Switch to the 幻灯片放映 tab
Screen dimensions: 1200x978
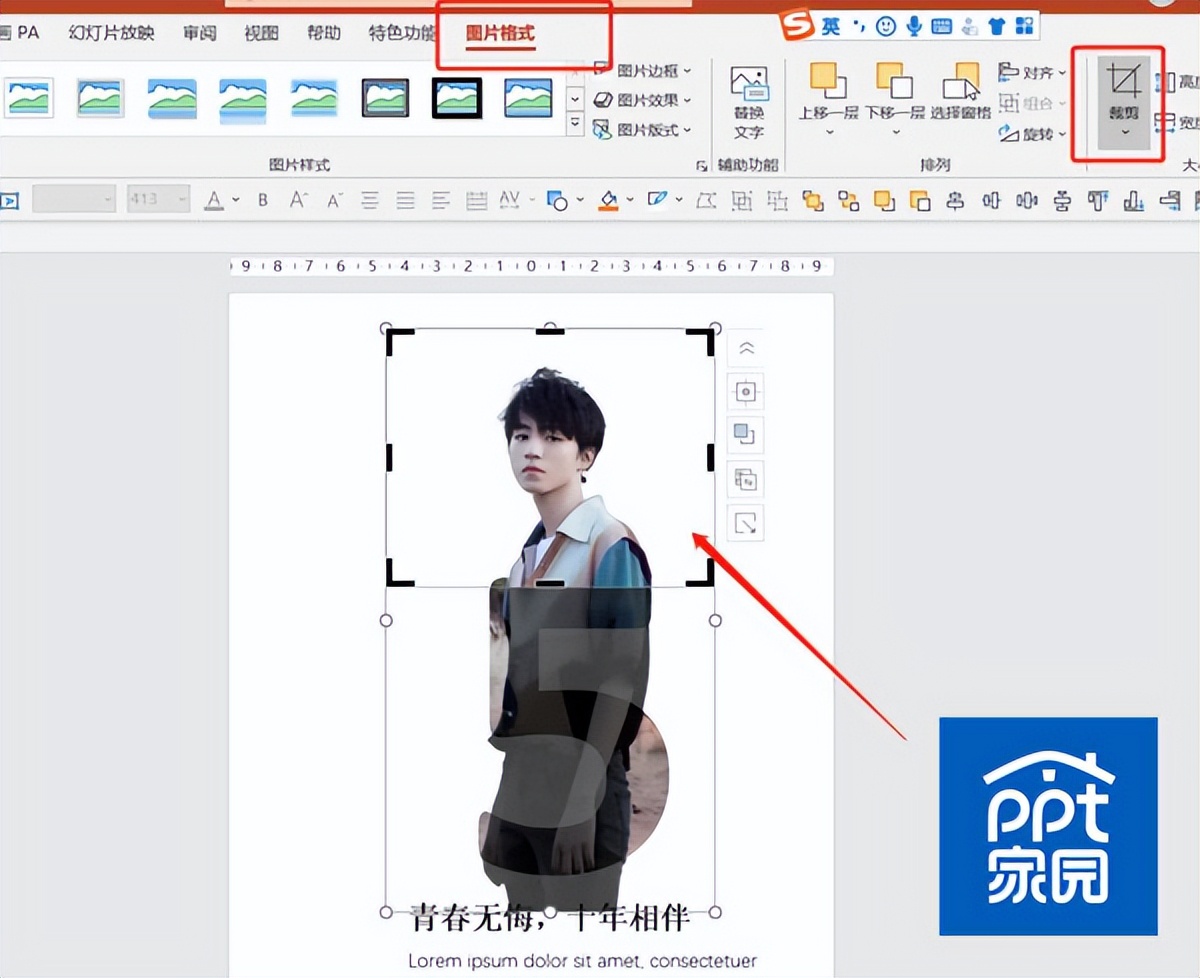click(112, 33)
